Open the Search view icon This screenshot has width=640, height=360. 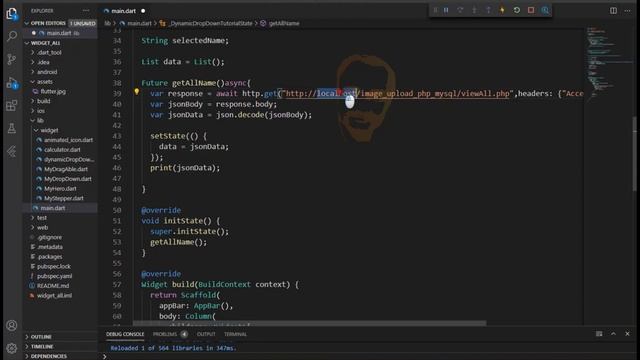pos(12,36)
